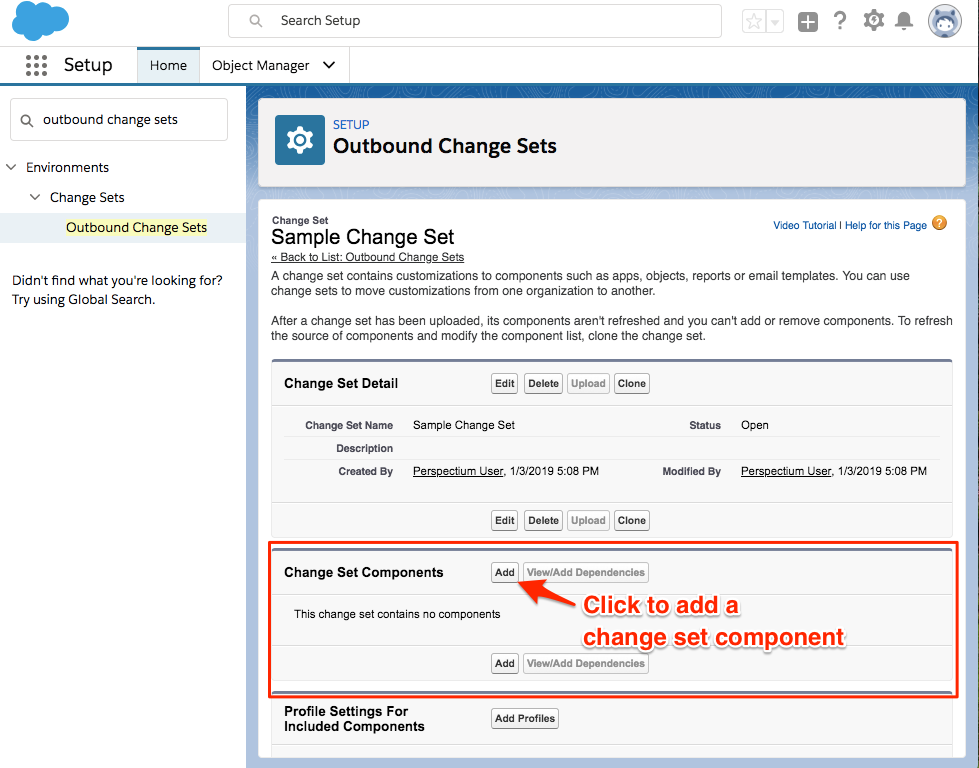This screenshot has width=979, height=768.
Task: Click the Outbound Change Sets gear icon
Action: (x=300, y=140)
